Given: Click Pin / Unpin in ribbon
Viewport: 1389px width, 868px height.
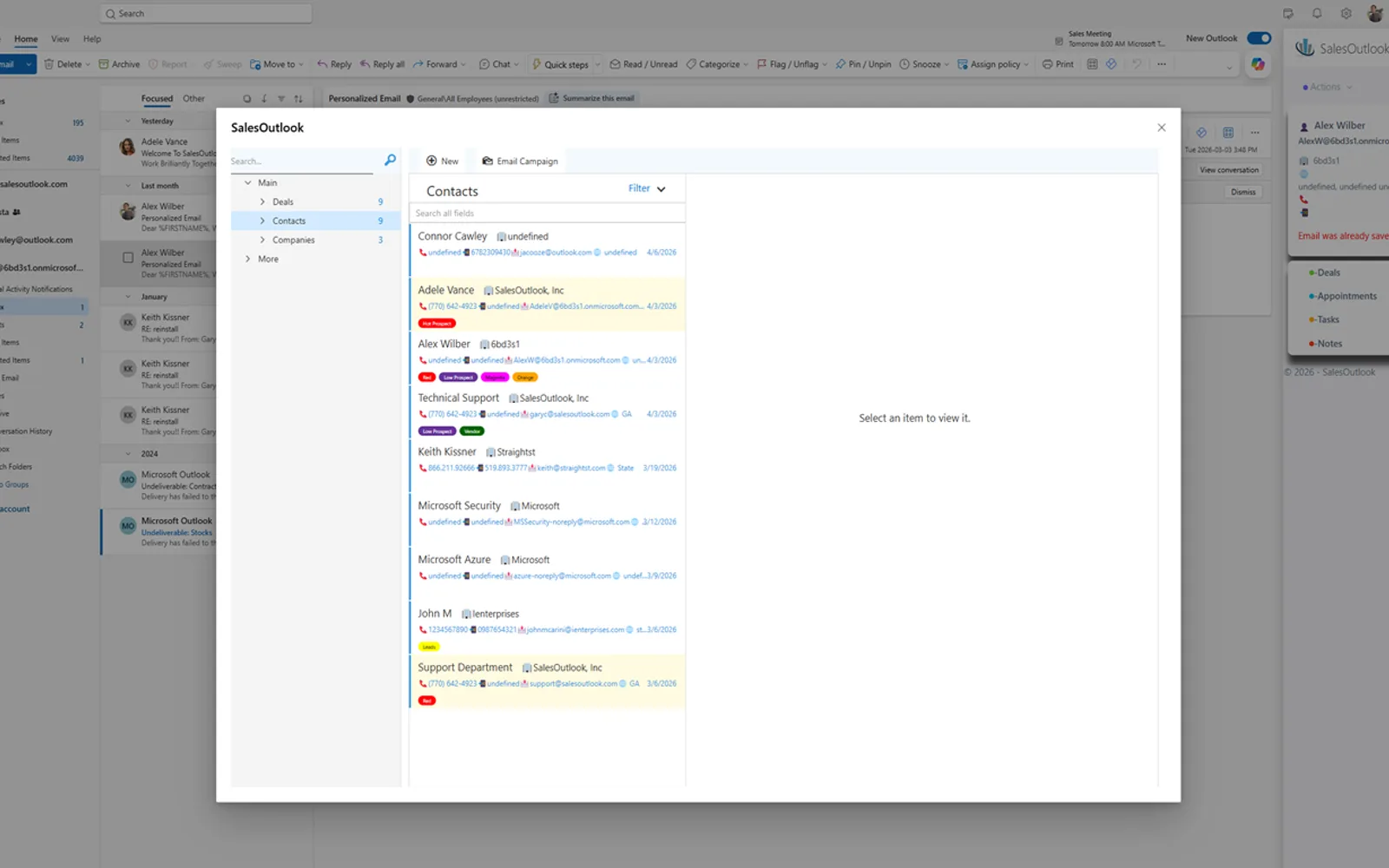Looking at the screenshot, I should (x=863, y=64).
